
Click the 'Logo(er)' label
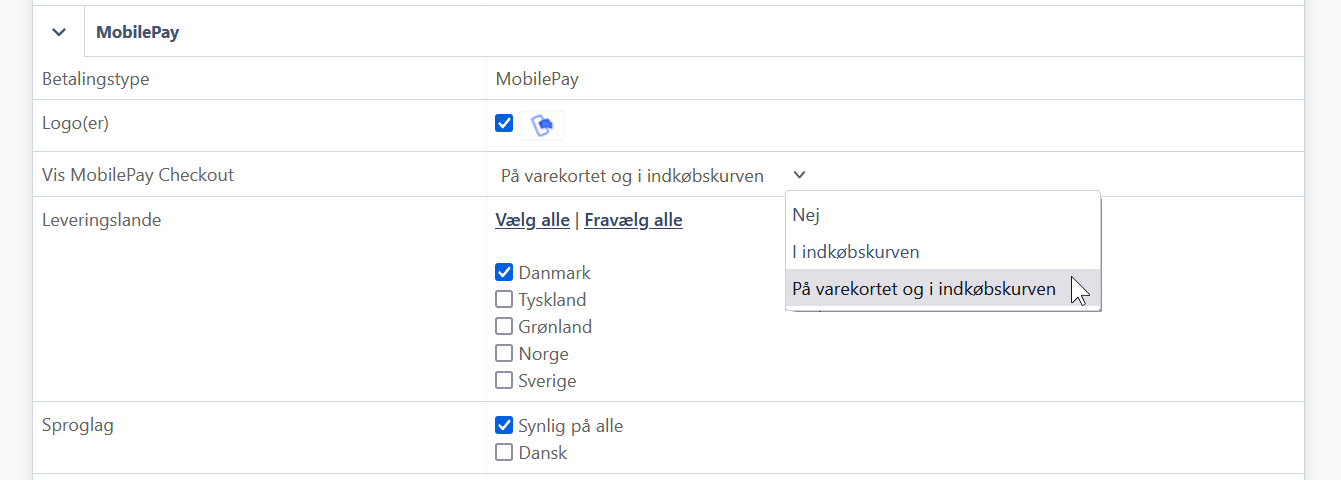tap(75, 124)
